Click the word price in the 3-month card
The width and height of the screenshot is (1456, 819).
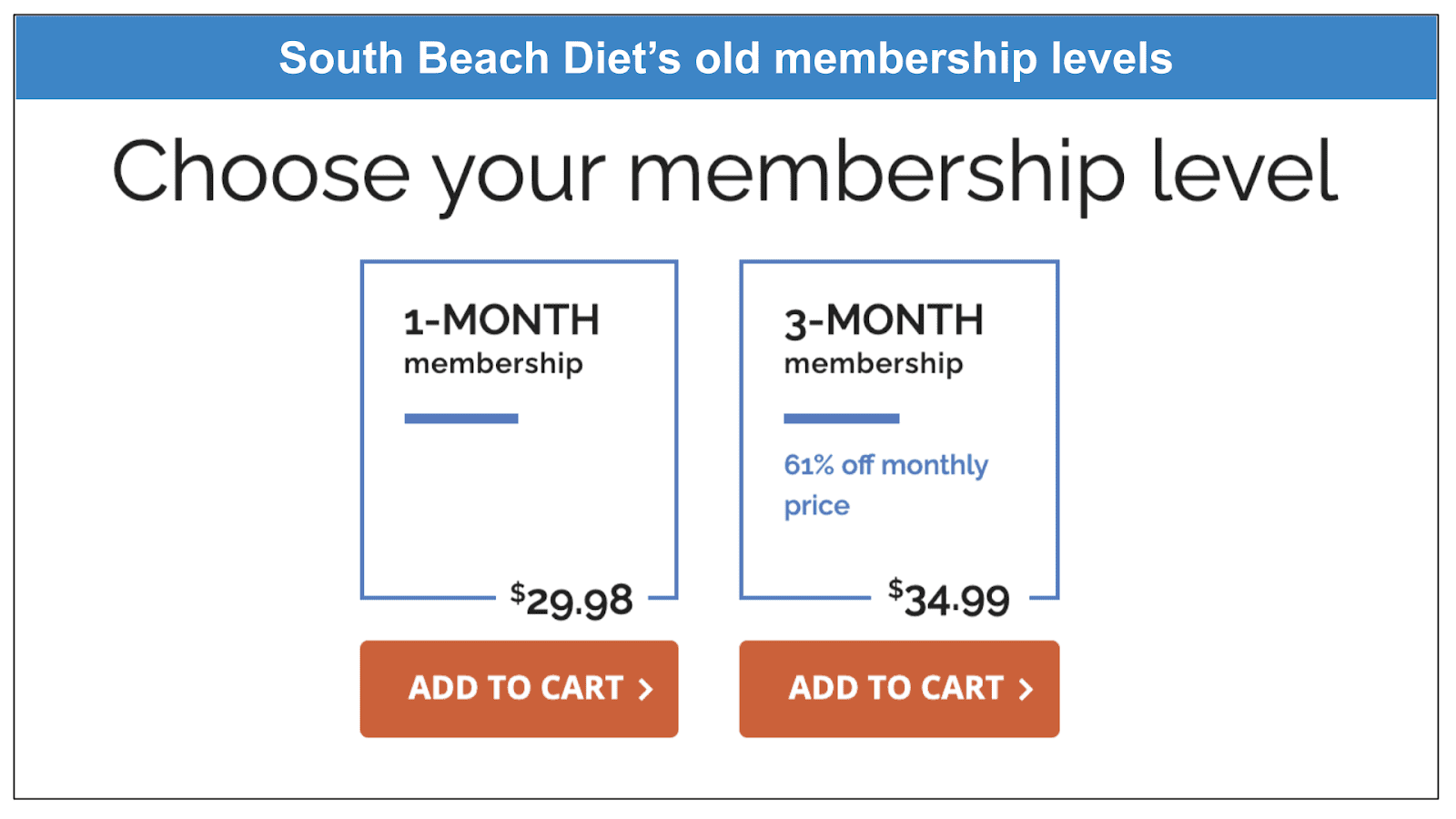click(816, 507)
